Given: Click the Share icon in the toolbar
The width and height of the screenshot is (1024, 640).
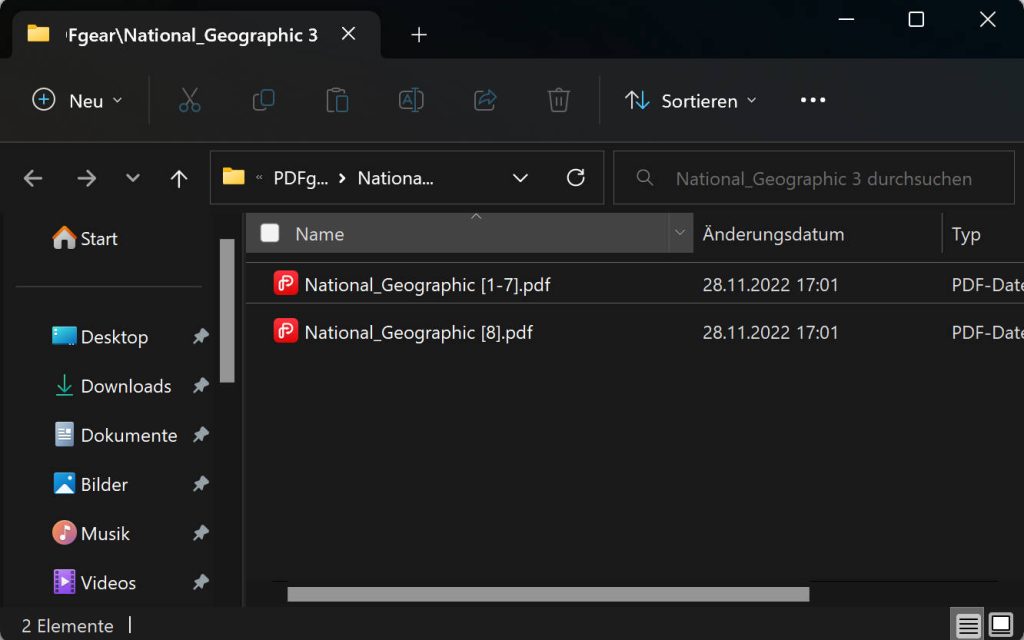Looking at the screenshot, I should pyautogui.click(x=485, y=100).
